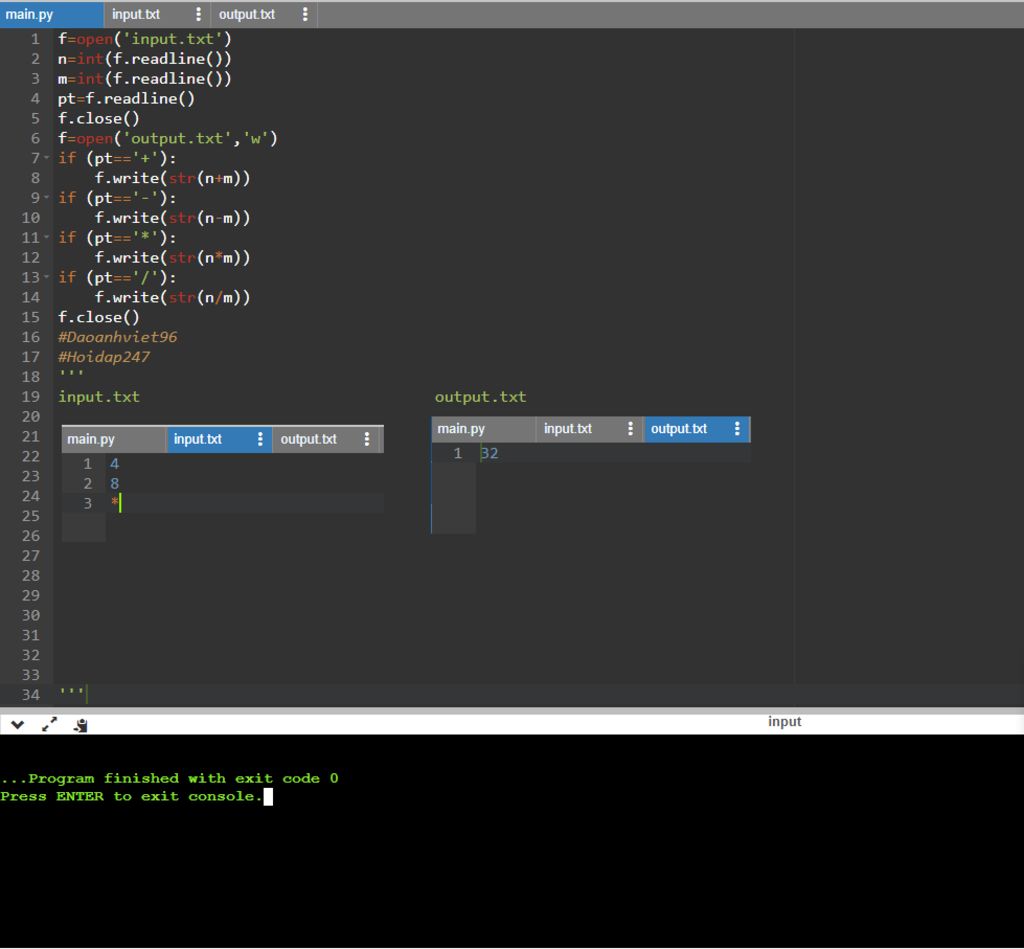Click the f.close() statement on line 15
Screen dimensions: 1024x949
point(99,317)
